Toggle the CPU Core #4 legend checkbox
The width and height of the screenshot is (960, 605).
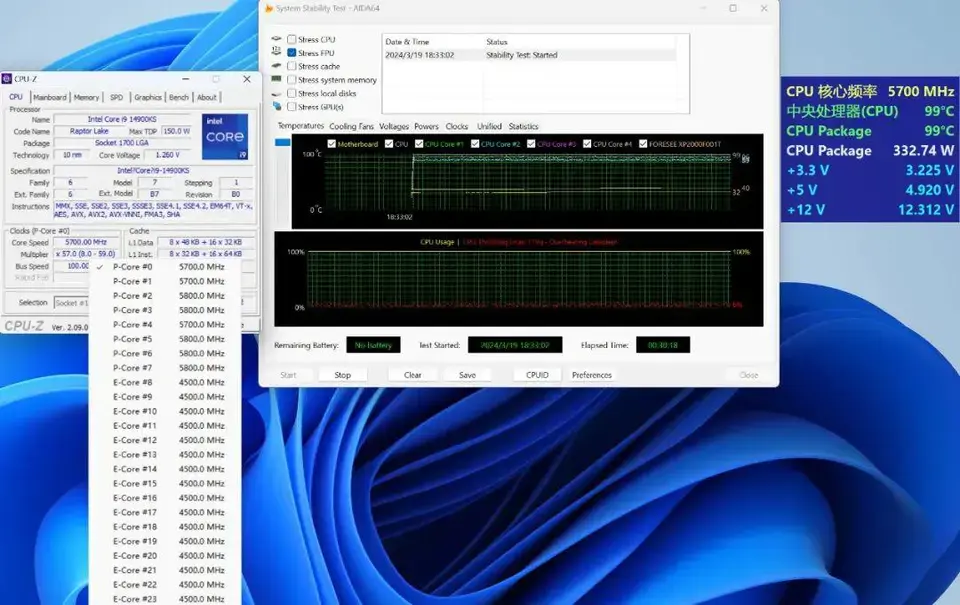pyautogui.click(x=587, y=144)
